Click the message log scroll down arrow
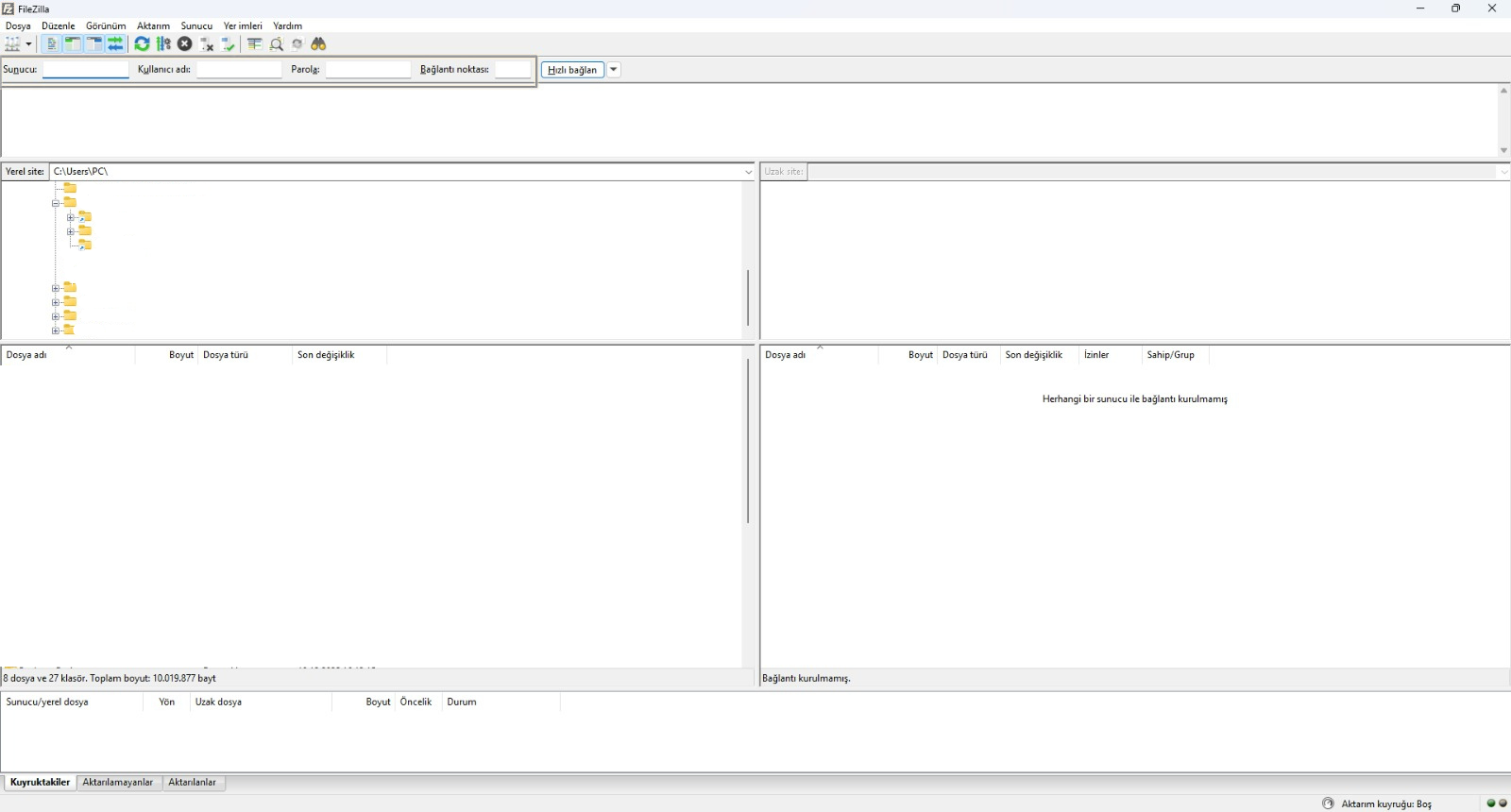The width and height of the screenshot is (1511, 812). pyautogui.click(x=1503, y=150)
